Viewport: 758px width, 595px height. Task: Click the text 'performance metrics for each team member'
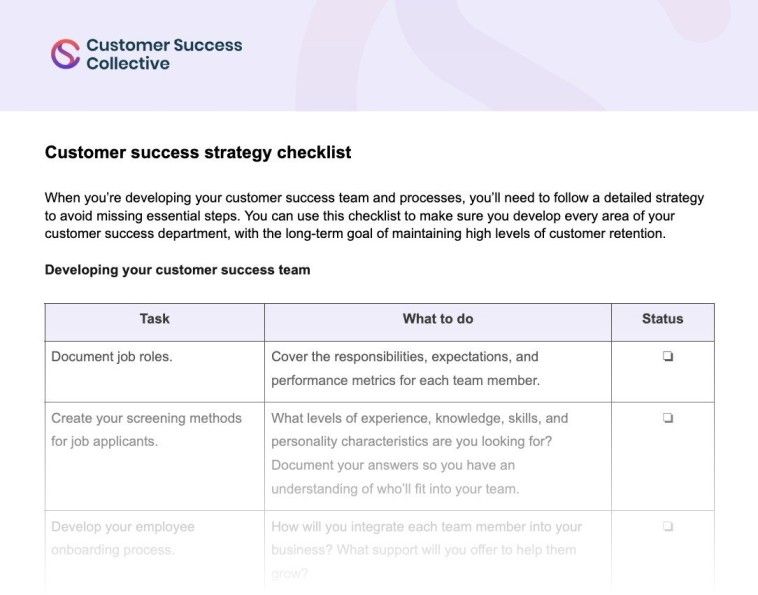click(405, 381)
